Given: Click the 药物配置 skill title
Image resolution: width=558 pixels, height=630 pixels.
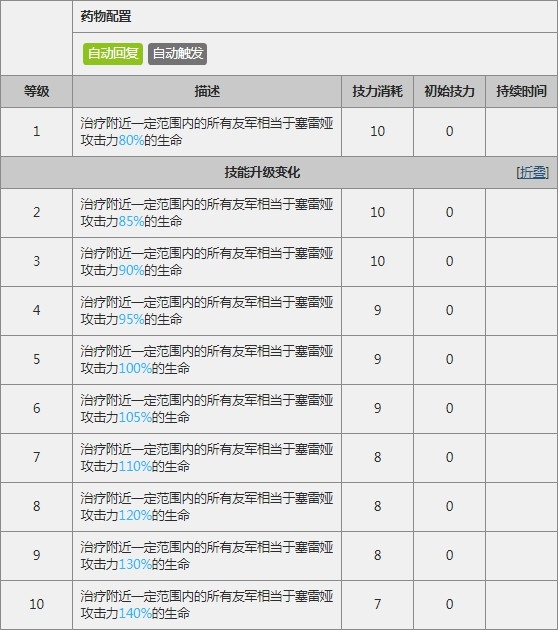Looking at the screenshot, I should (x=106, y=16).
